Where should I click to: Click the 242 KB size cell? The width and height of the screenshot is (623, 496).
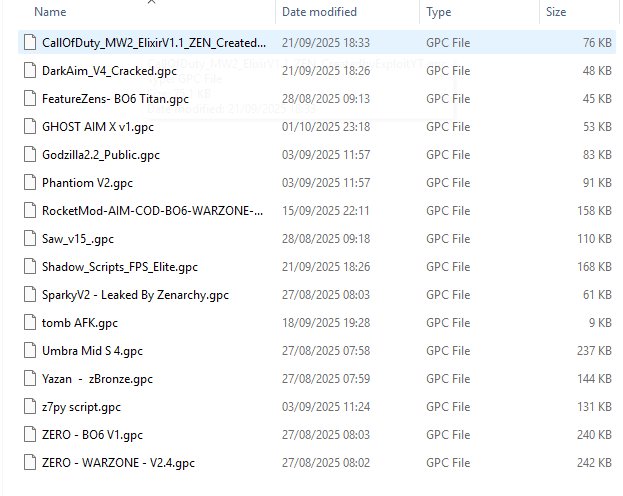[x=594, y=463]
